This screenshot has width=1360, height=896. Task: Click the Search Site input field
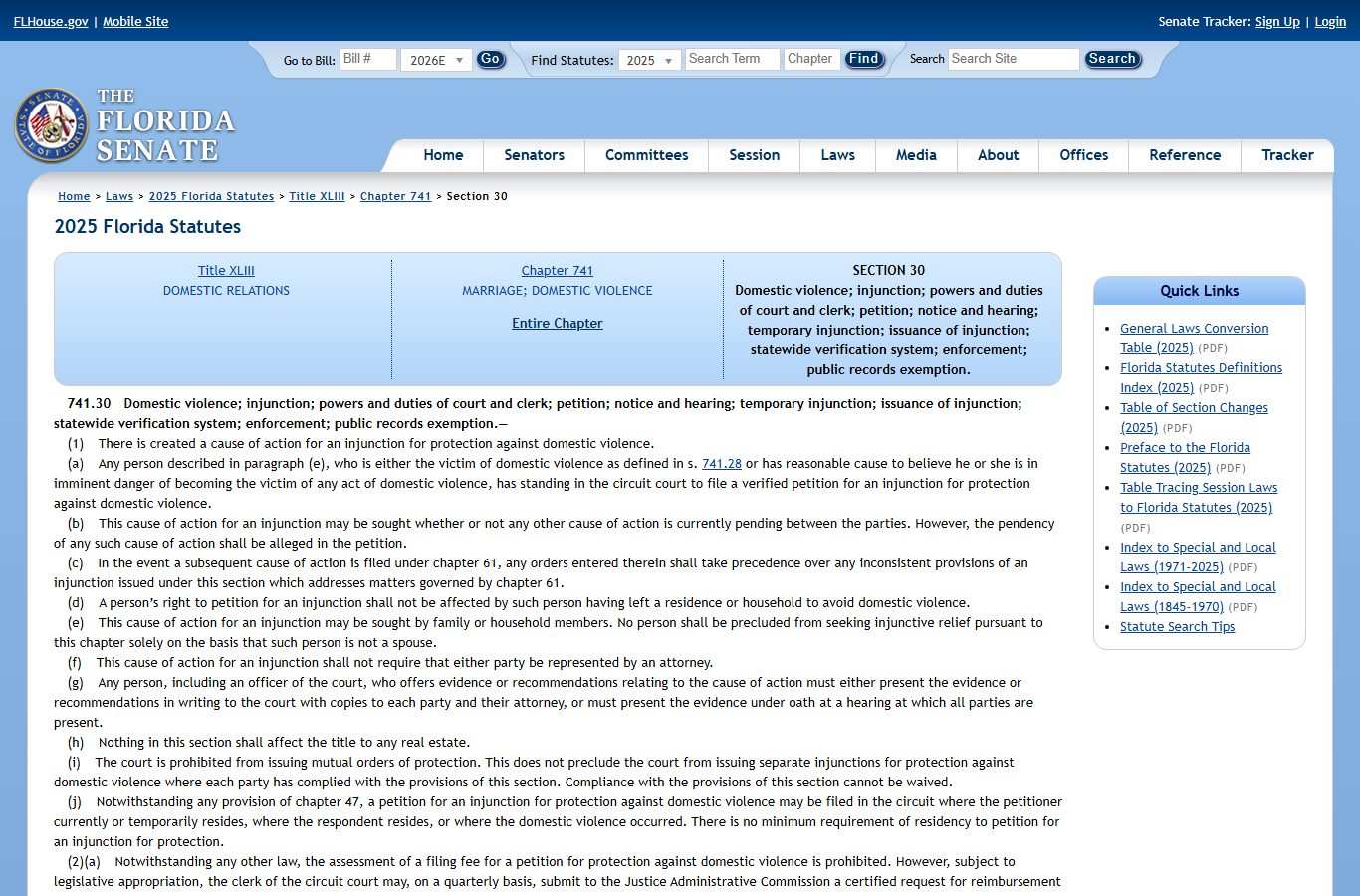click(1014, 59)
